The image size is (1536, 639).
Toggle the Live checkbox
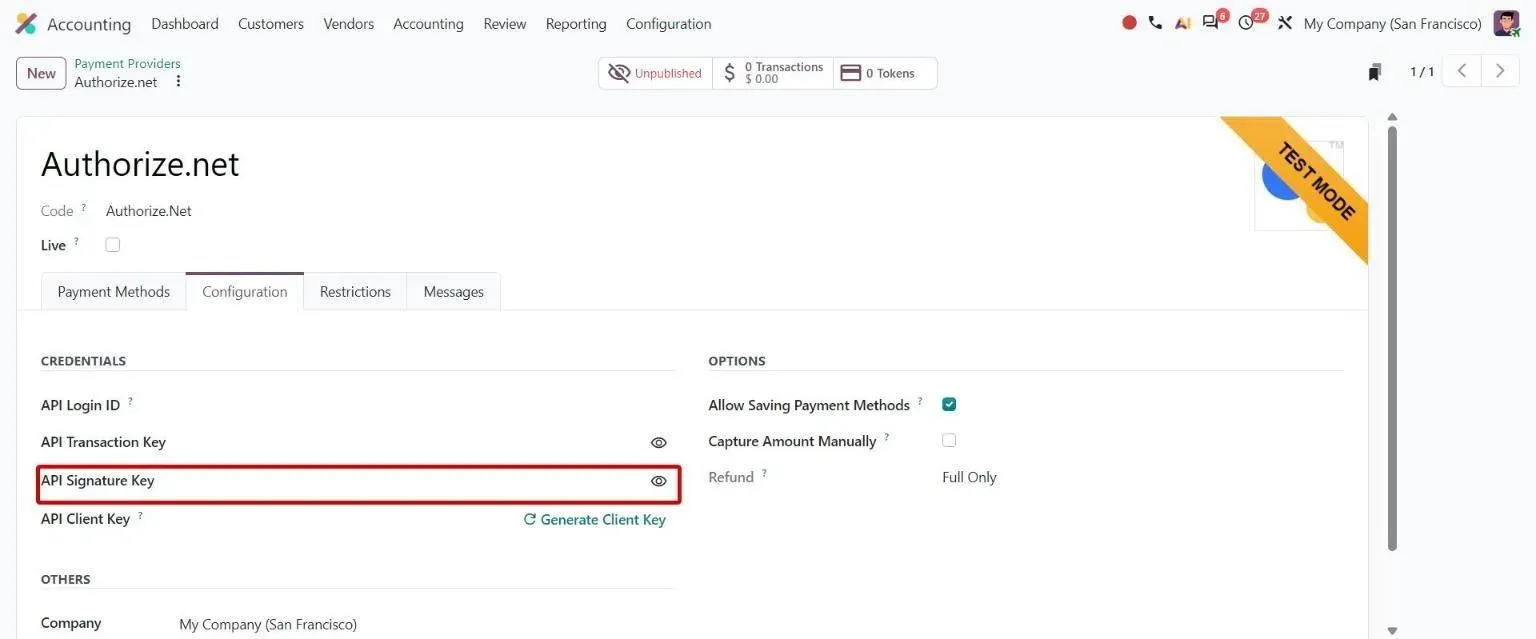(x=112, y=245)
